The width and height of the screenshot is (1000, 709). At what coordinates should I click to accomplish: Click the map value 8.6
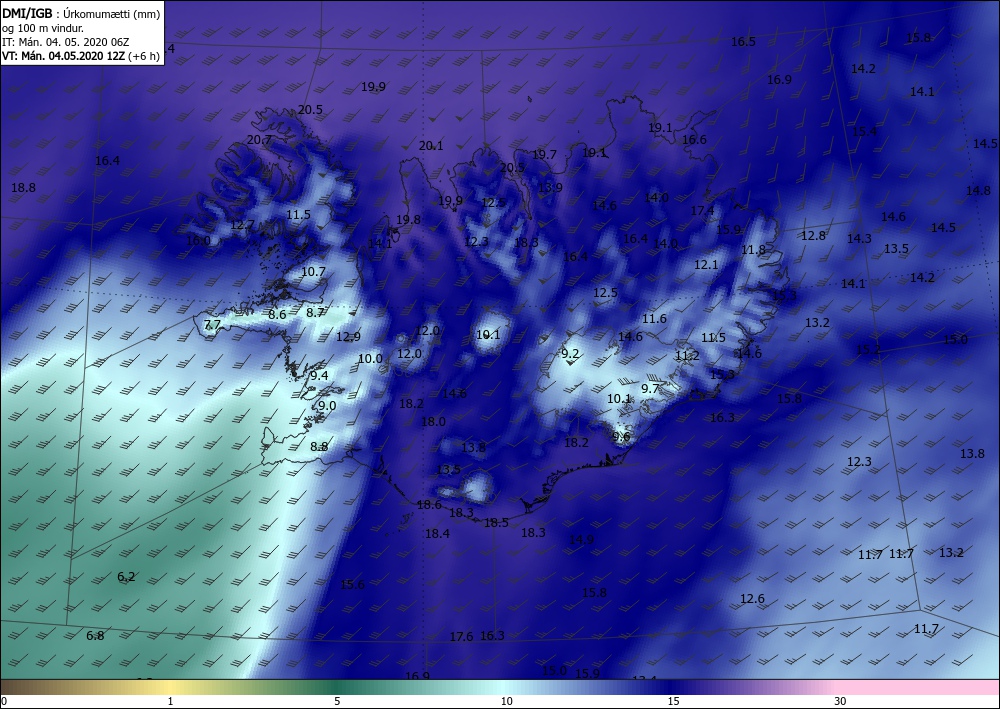pyautogui.click(x=277, y=314)
